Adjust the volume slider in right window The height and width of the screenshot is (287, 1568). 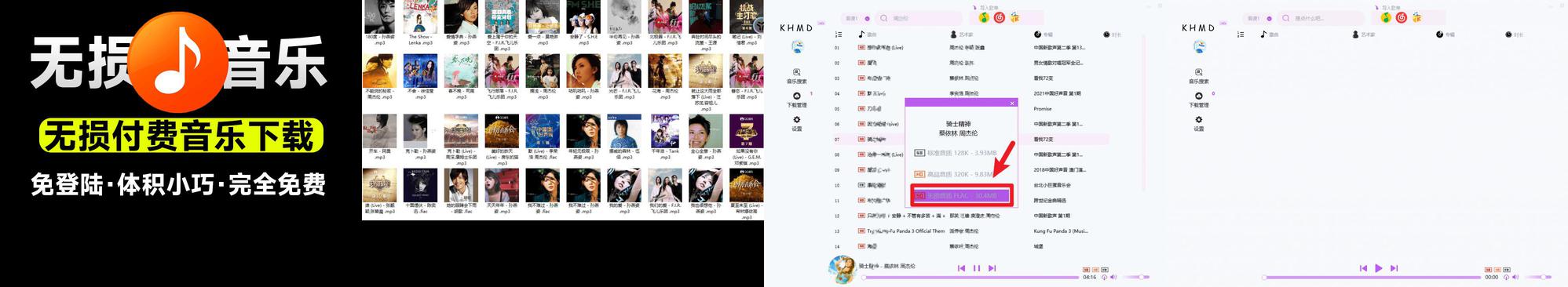point(1538,277)
